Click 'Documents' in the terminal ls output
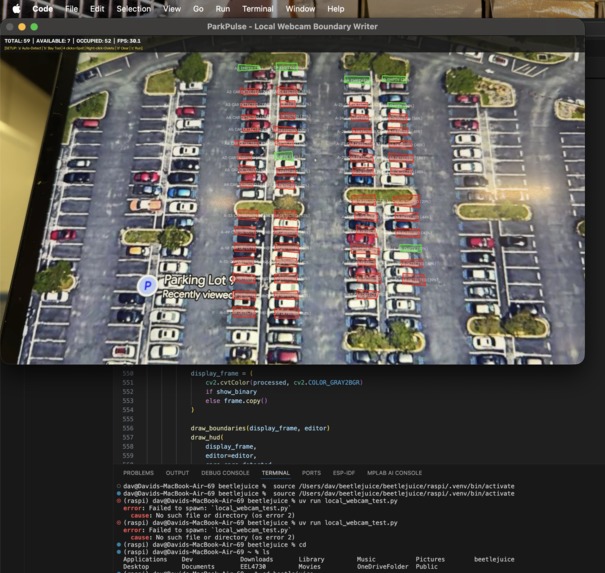Viewport: 605px width, 573px height. tap(198, 567)
